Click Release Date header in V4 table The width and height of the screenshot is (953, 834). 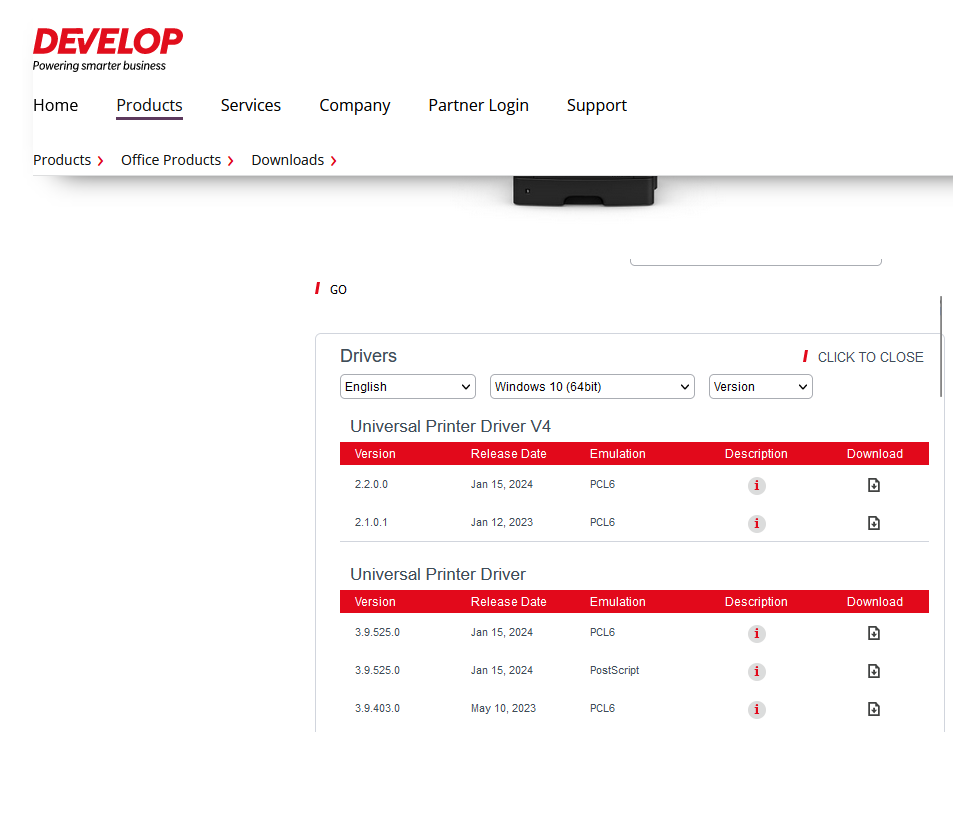(508, 453)
